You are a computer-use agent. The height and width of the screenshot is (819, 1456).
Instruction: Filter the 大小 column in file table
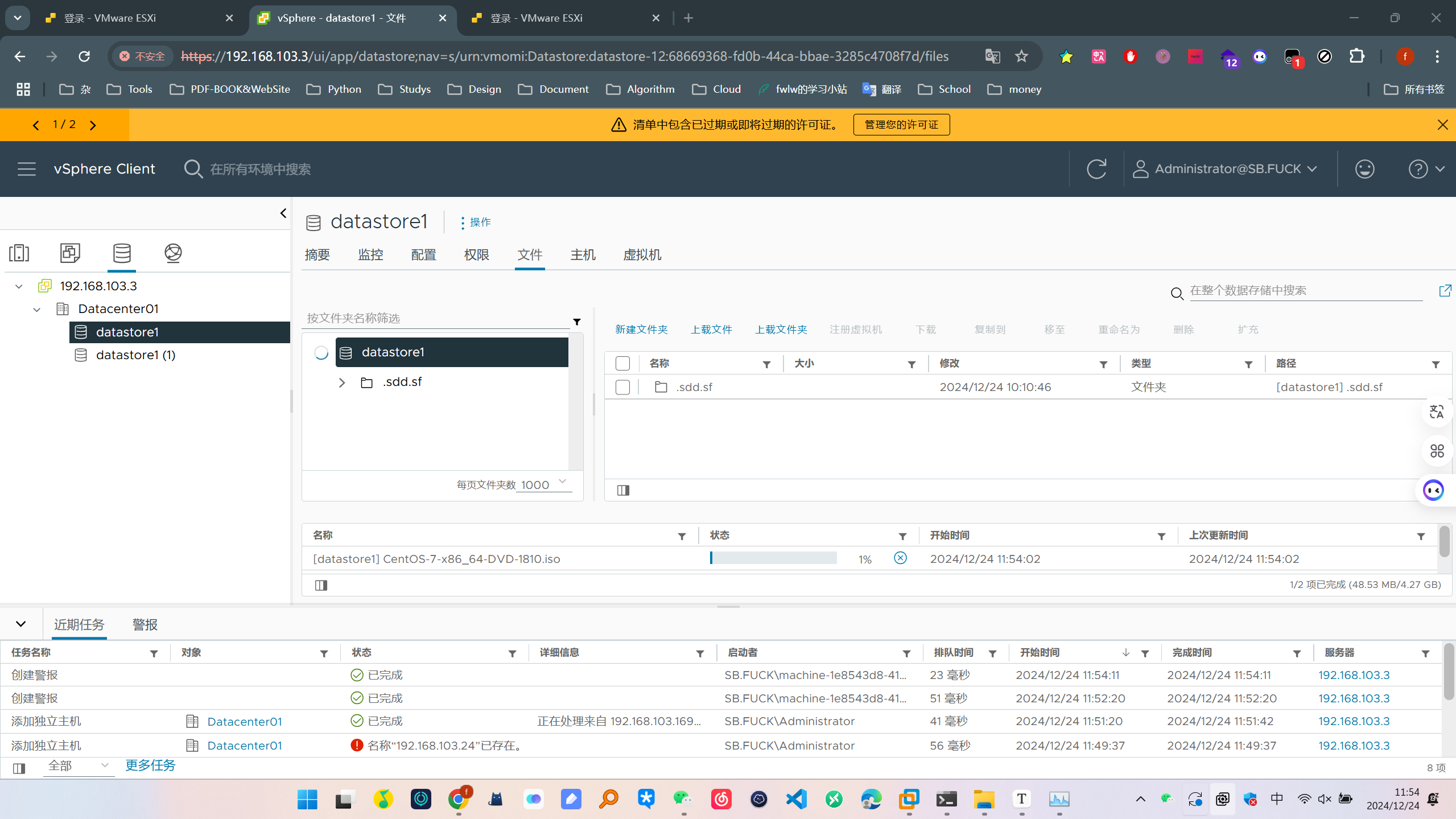pyautogui.click(x=911, y=365)
